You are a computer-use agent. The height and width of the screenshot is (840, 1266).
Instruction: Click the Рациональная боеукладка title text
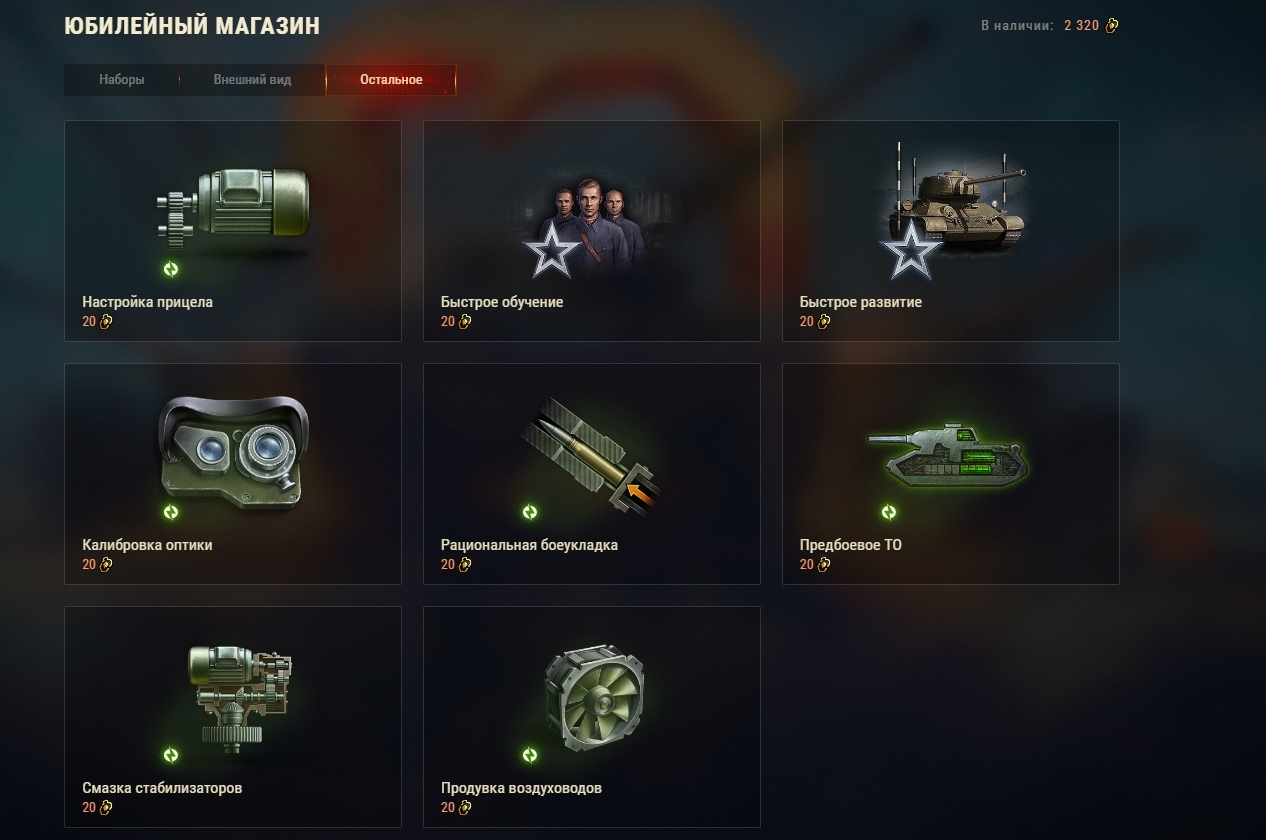(x=529, y=545)
